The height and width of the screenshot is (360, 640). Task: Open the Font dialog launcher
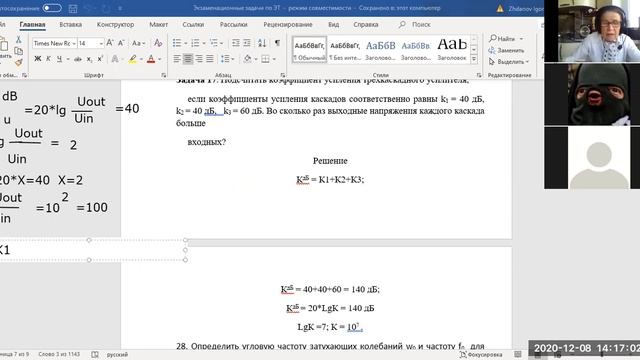163,75
